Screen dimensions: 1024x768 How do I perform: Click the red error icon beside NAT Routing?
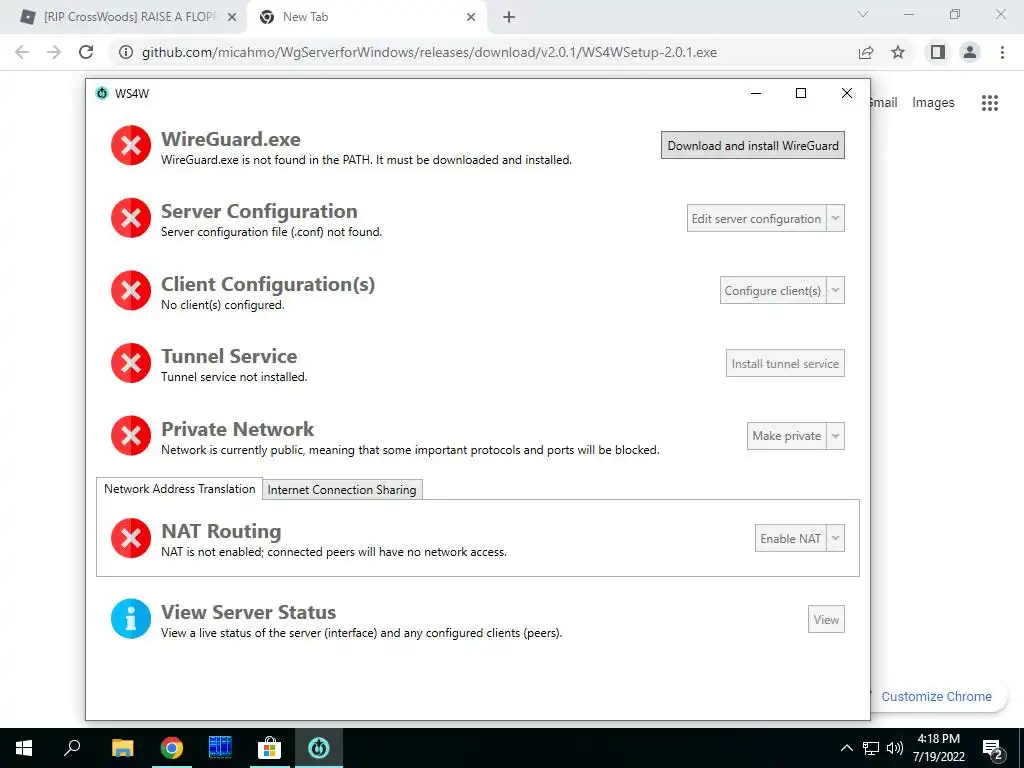pos(131,538)
